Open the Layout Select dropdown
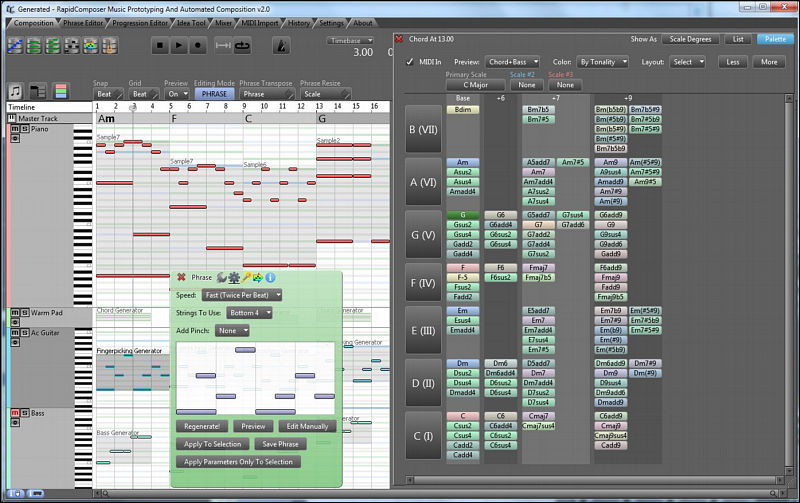The width and height of the screenshot is (800, 503). (687, 62)
